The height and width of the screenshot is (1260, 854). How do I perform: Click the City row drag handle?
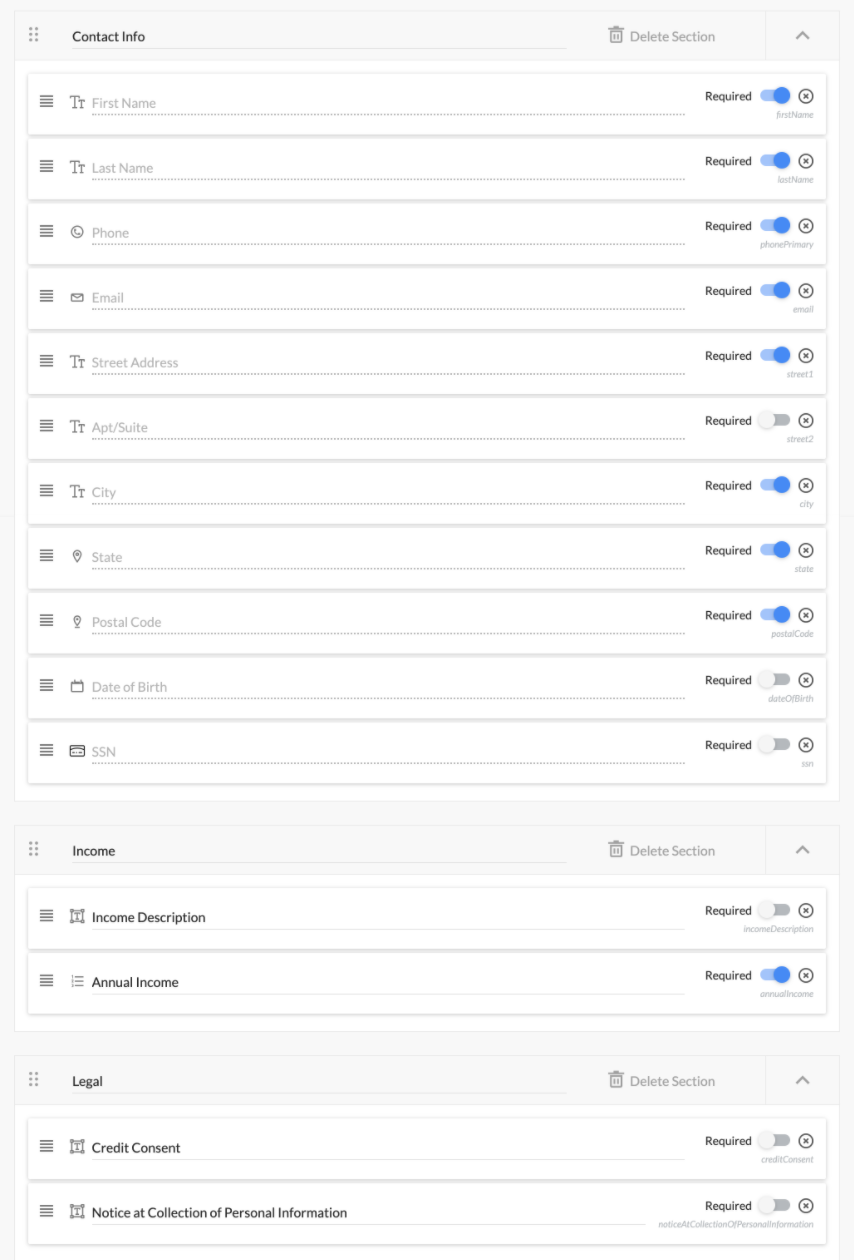(x=46, y=491)
